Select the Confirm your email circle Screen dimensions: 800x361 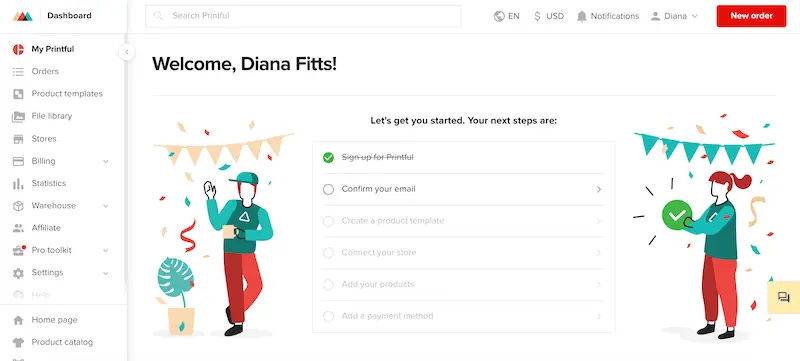[329, 189]
